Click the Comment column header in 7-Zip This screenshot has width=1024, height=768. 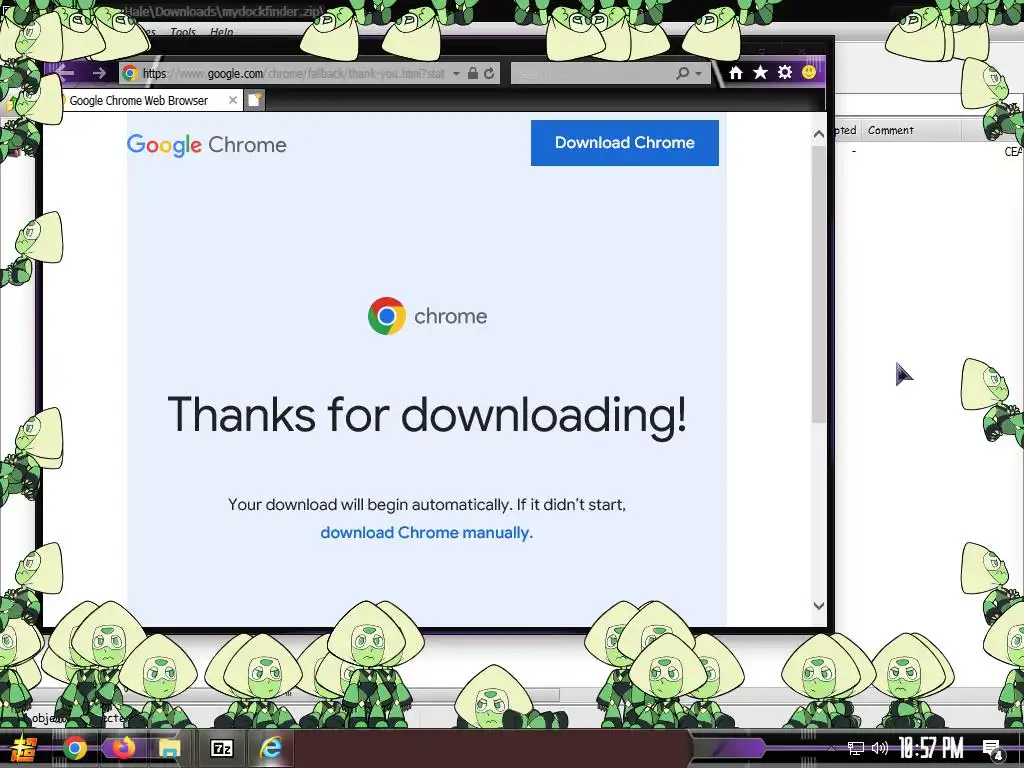[912, 130]
